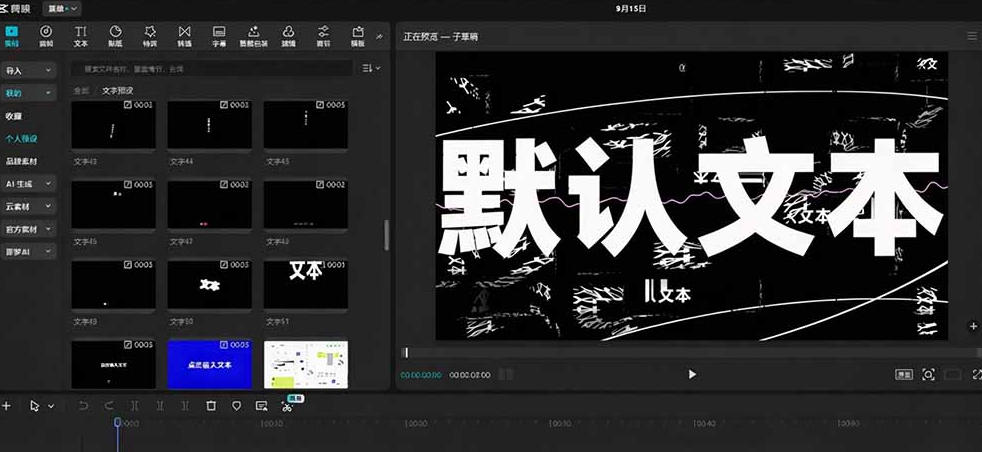Open the preview aspect ratio button
982x452 pixels.
click(x=953, y=374)
